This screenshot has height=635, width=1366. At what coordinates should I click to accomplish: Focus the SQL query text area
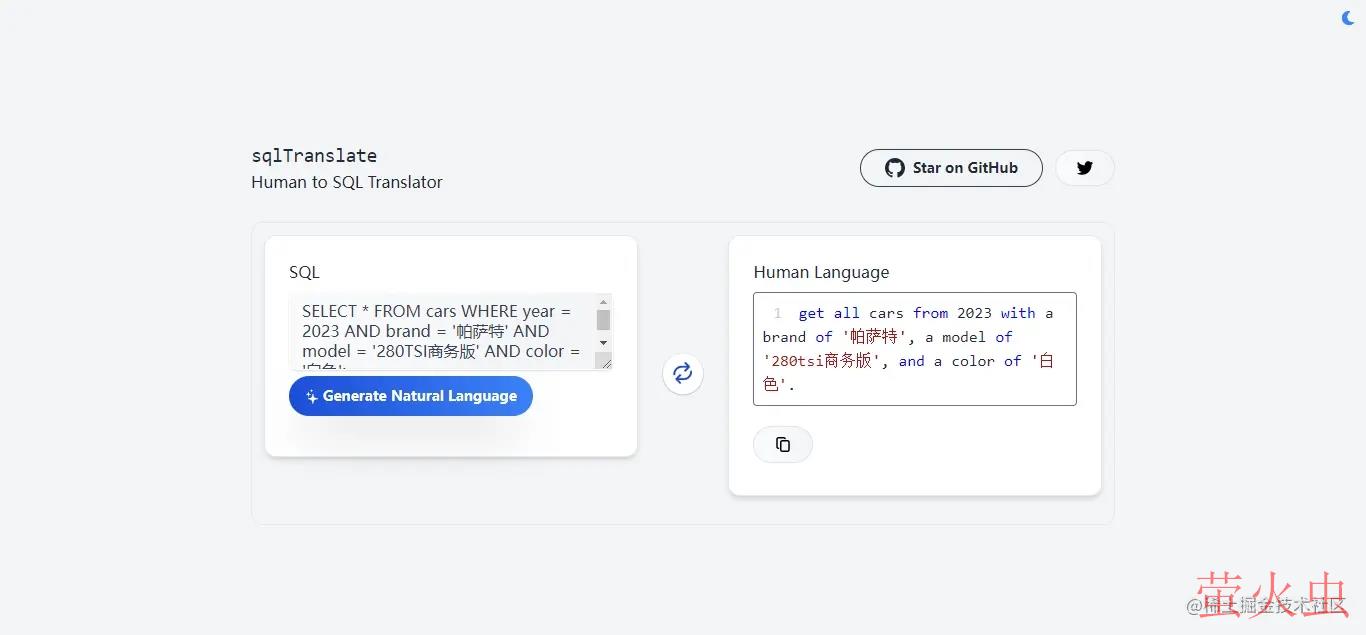pyautogui.click(x=440, y=331)
